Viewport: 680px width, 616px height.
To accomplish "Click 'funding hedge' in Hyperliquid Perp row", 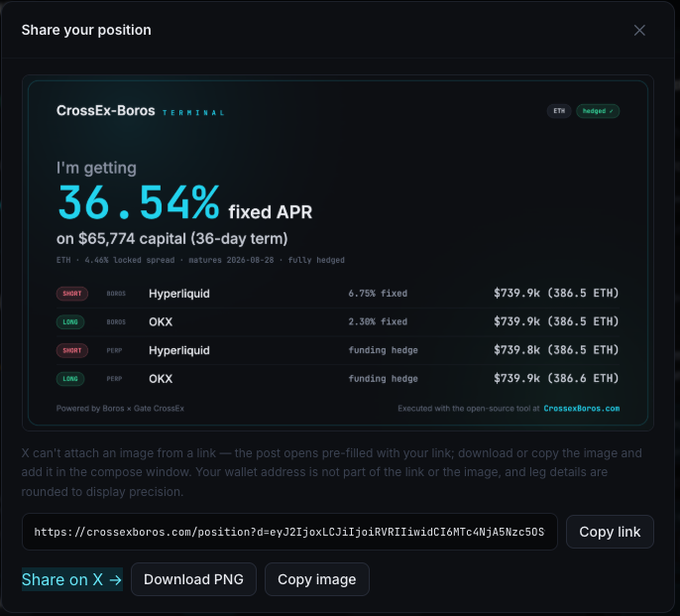I will point(383,350).
